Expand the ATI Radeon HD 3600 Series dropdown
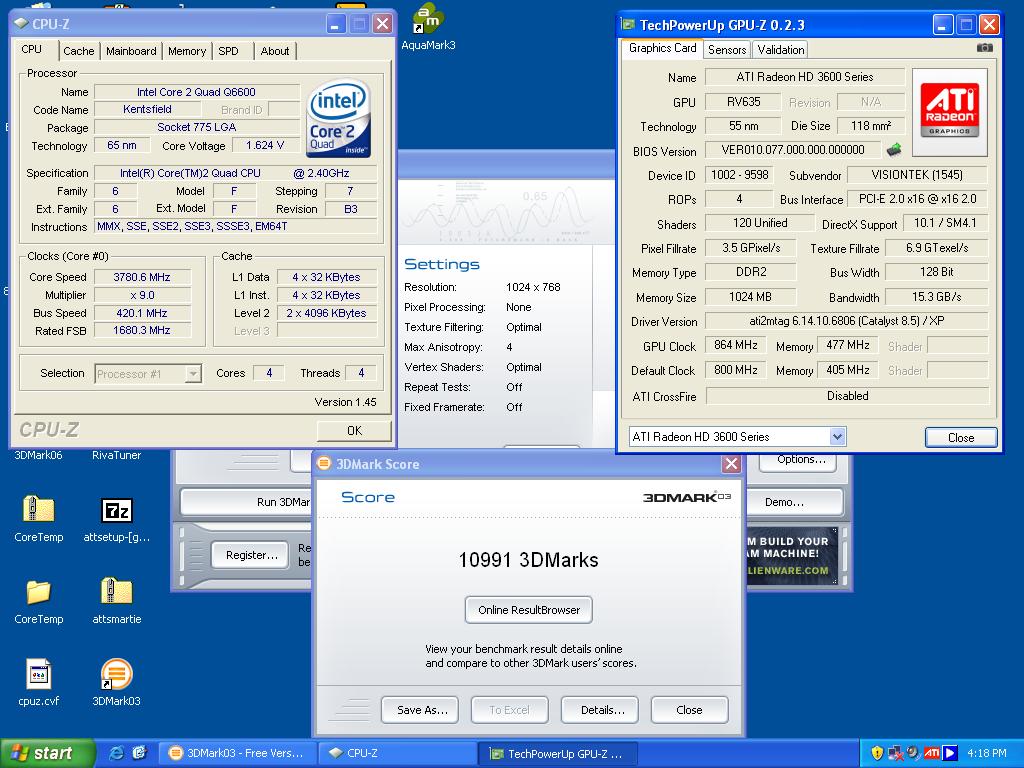Image resolution: width=1024 pixels, height=768 pixels. click(837, 436)
